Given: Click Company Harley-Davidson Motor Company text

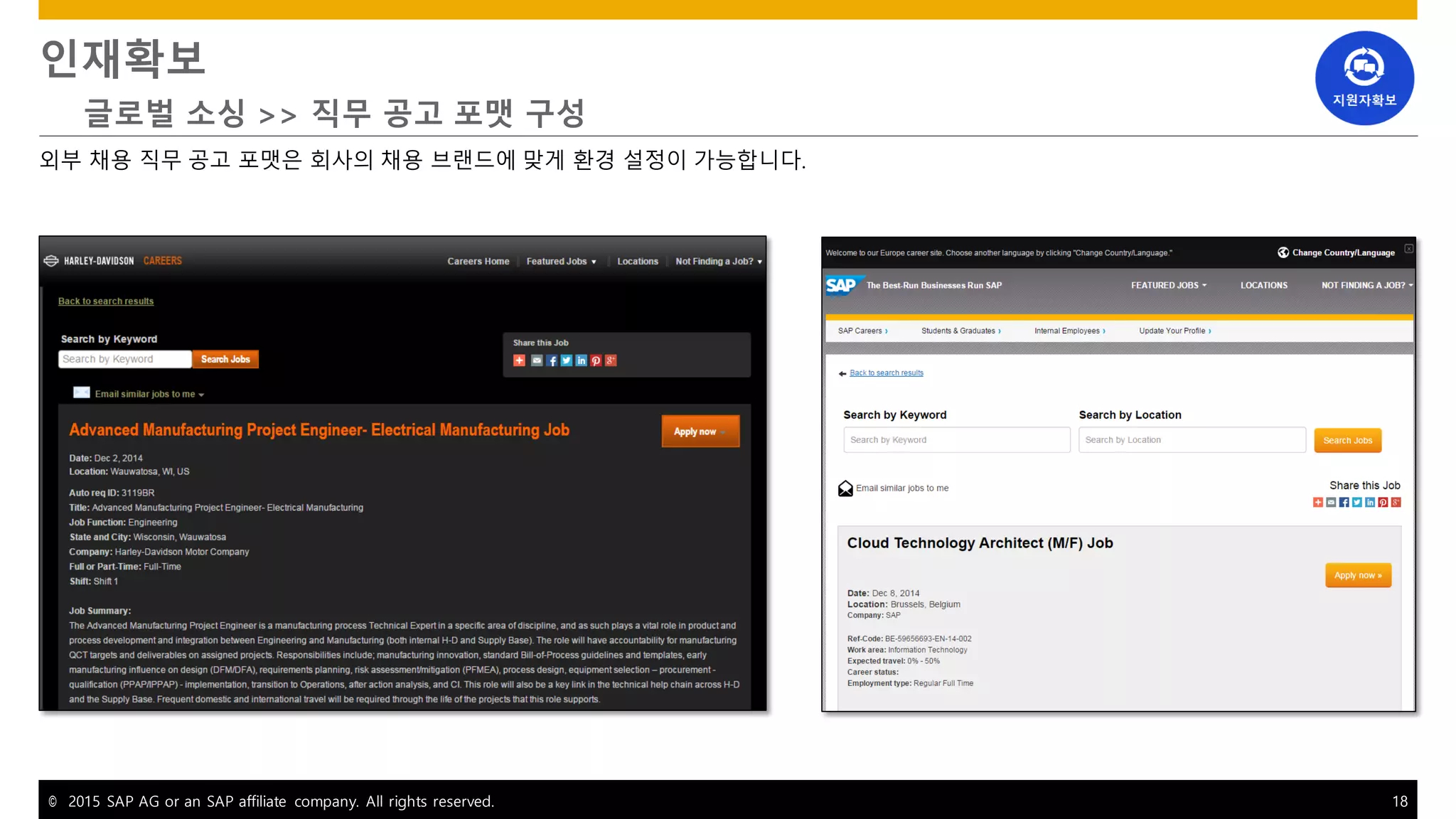Looking at the screenshot, I should pos(159,552).
